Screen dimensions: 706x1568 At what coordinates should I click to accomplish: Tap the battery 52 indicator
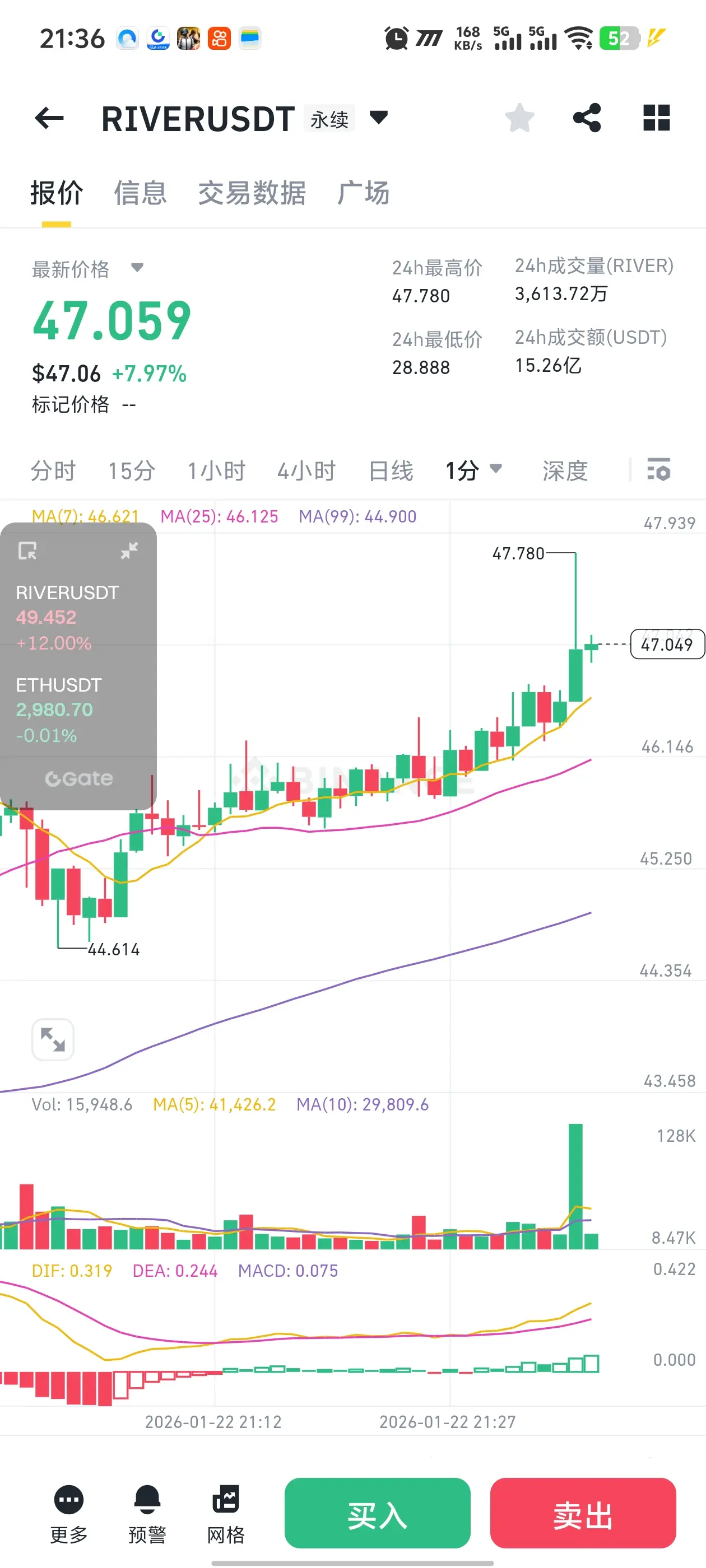point(620,38)
